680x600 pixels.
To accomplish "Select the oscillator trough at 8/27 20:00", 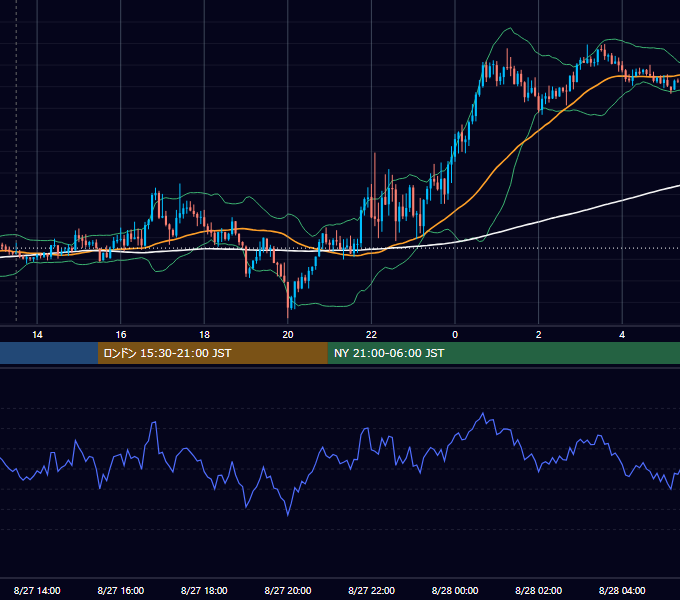I will [288, 515].
